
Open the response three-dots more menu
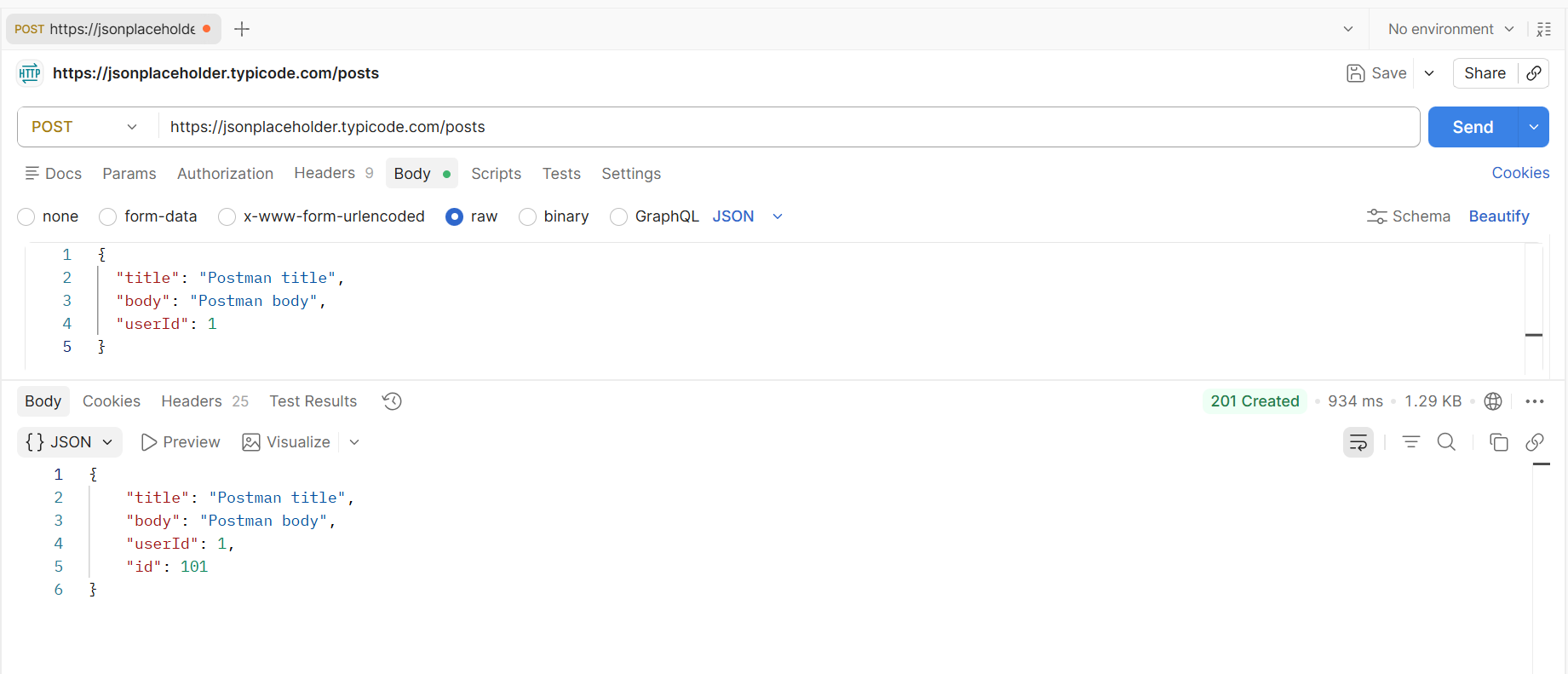pyautogui.click(x=1535, y=401)
